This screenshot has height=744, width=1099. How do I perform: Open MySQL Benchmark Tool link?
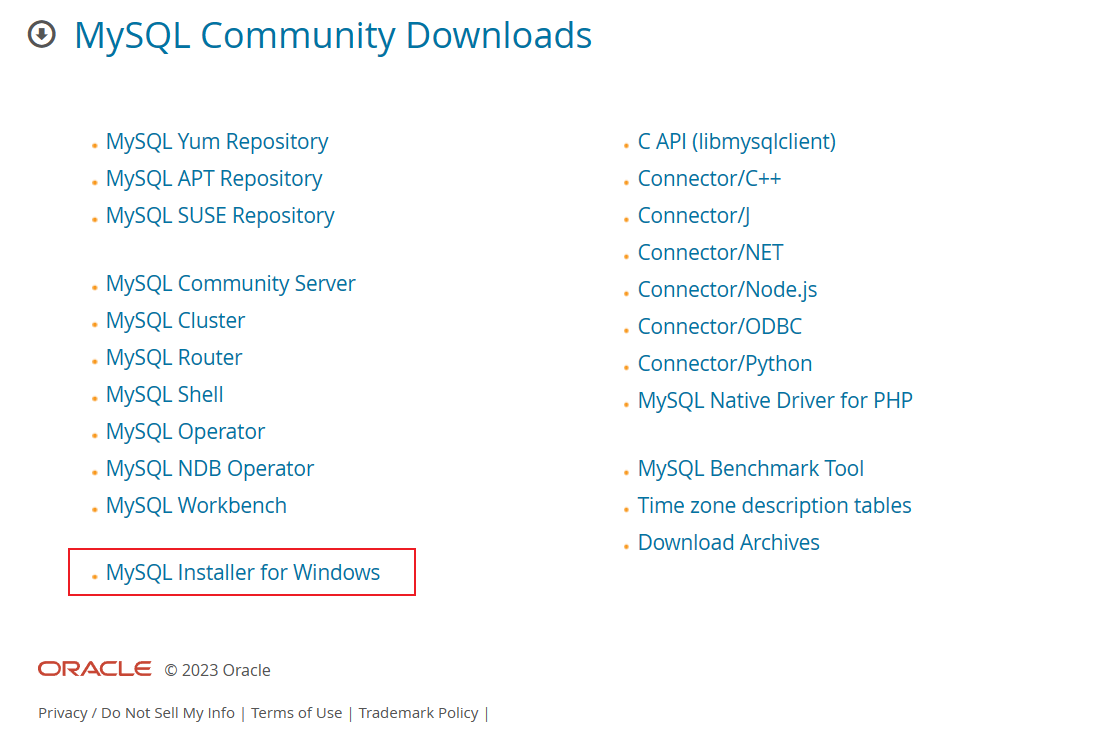pyautogui.click(x=751, y=469)
